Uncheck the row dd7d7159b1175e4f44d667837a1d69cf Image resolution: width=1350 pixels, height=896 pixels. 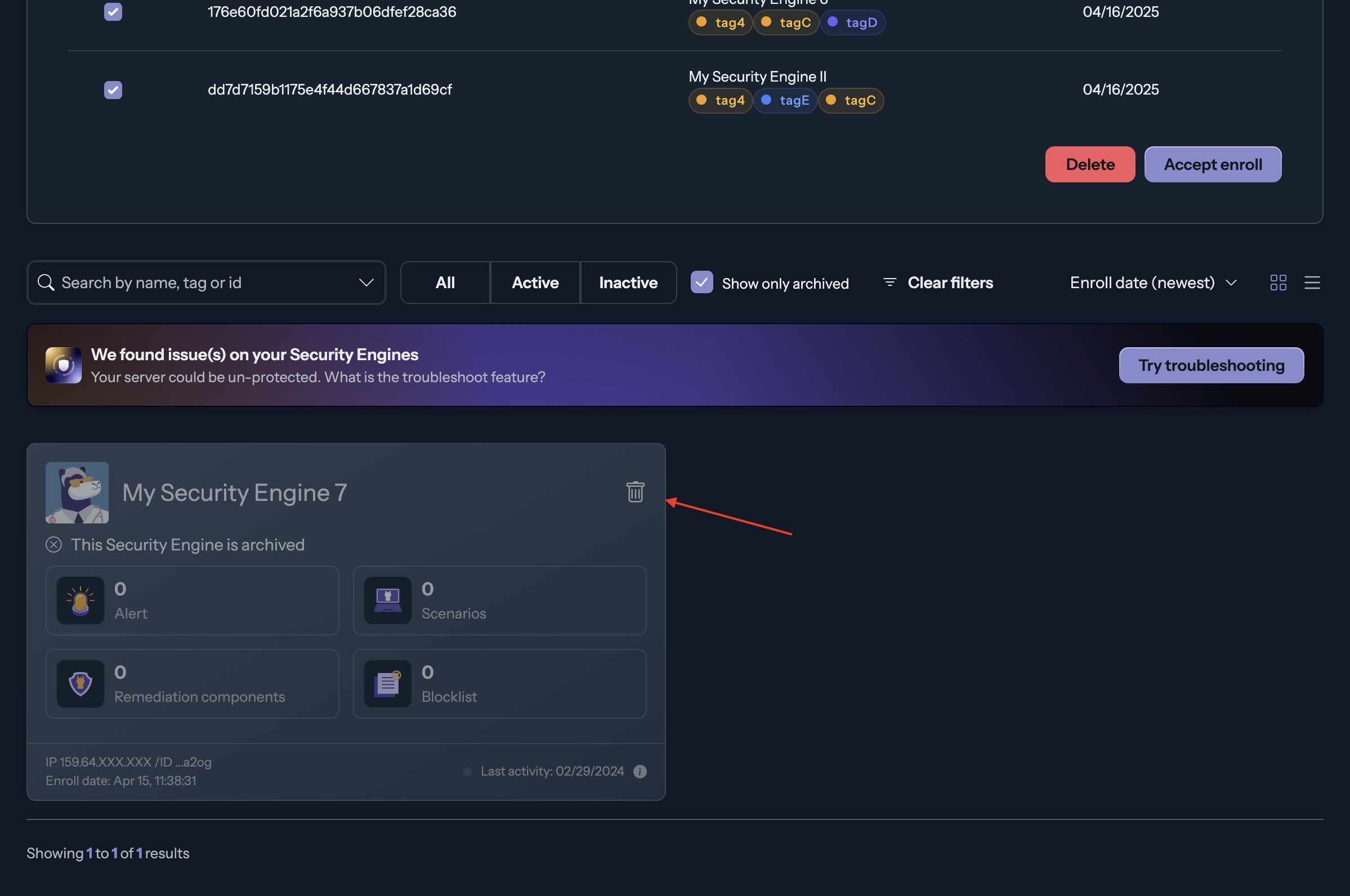(x=113, y=89)
